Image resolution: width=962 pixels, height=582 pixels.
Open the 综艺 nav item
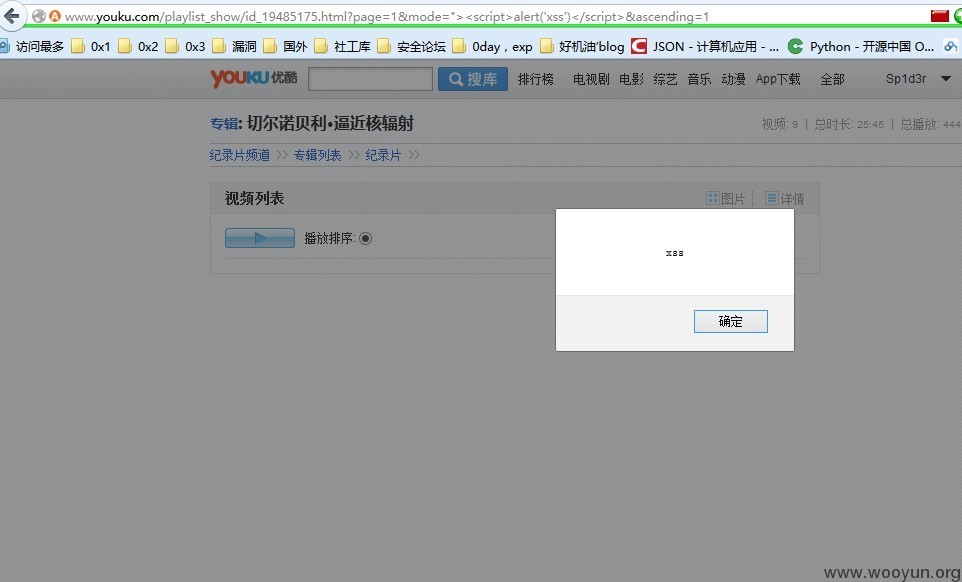click(666, 79)
